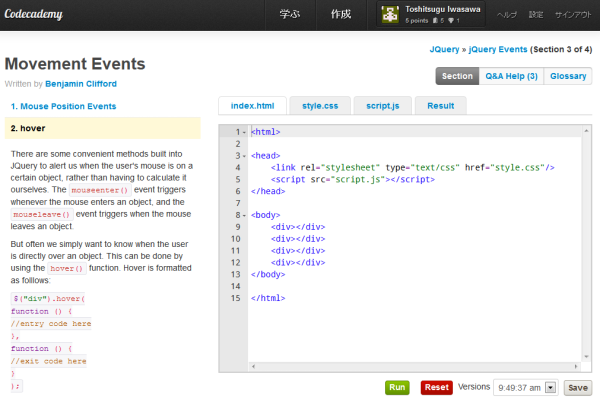Open the Result tab
Image resolution: width=600 pixels, height=399 pixels.
click(x=440, y=106)
